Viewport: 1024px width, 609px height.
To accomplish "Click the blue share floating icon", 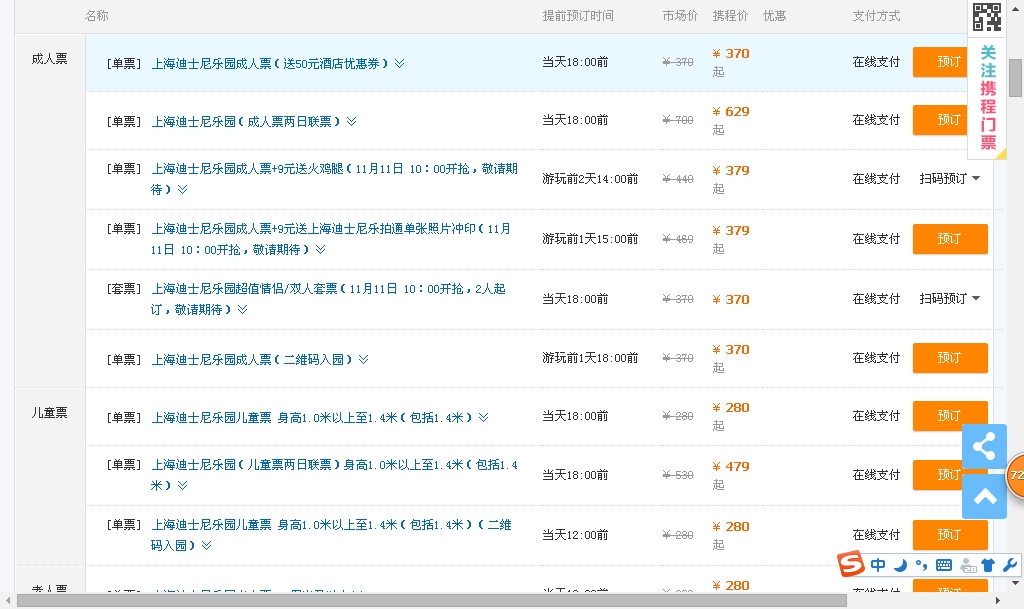I will [984, 446].
